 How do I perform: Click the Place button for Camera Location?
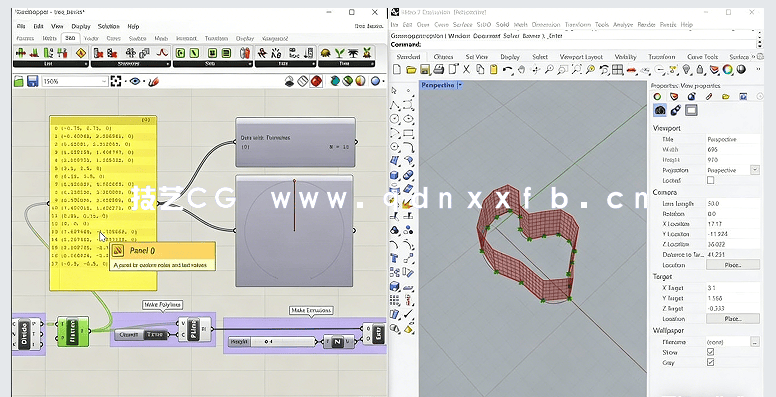pos(732,265)
